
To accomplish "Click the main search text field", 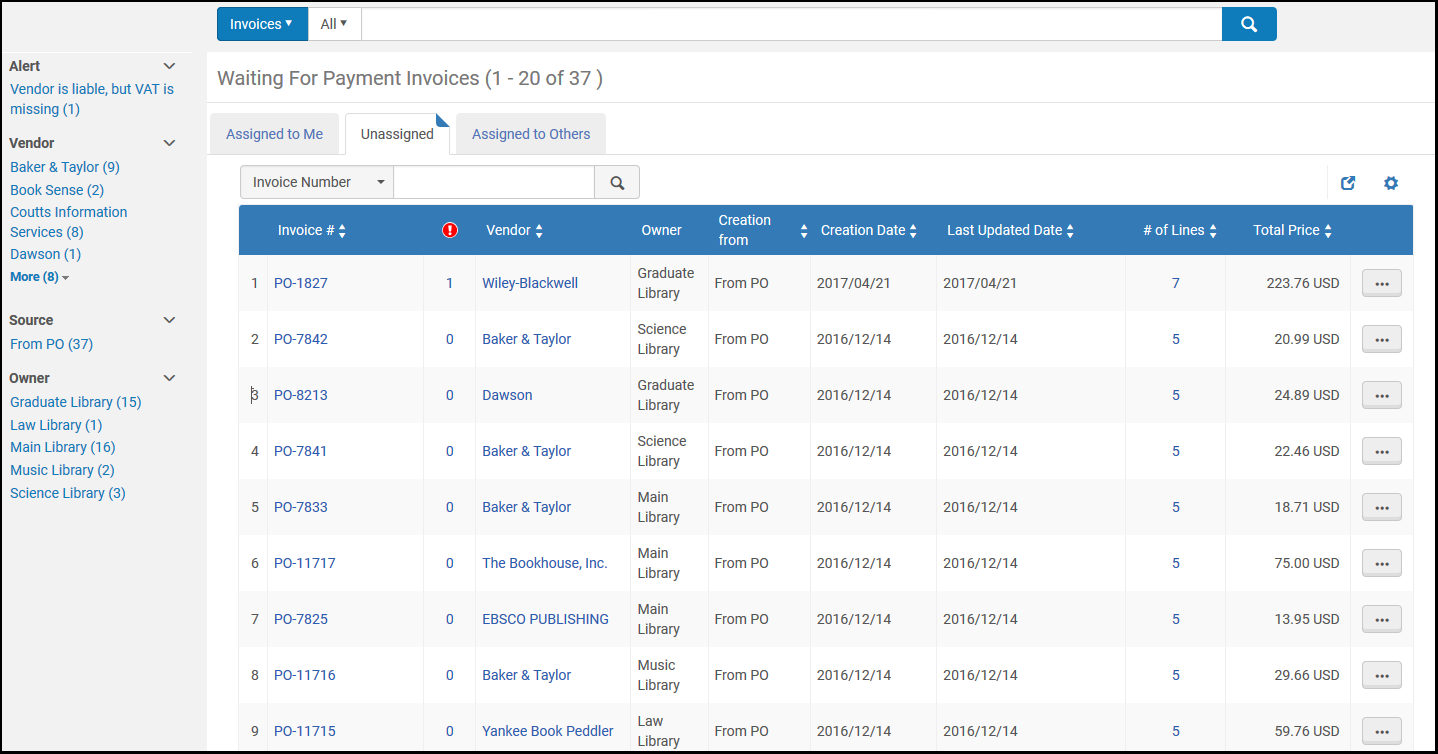I will tap(791, 24).
